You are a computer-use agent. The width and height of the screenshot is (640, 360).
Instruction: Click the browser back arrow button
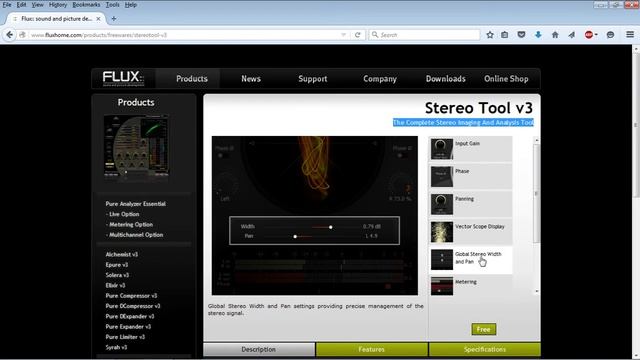[9, 35]
